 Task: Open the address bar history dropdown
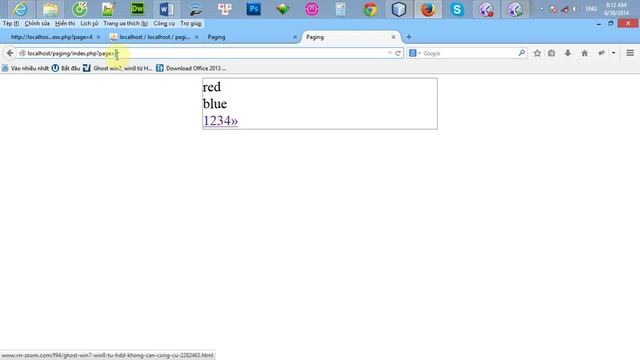point(389,53)
